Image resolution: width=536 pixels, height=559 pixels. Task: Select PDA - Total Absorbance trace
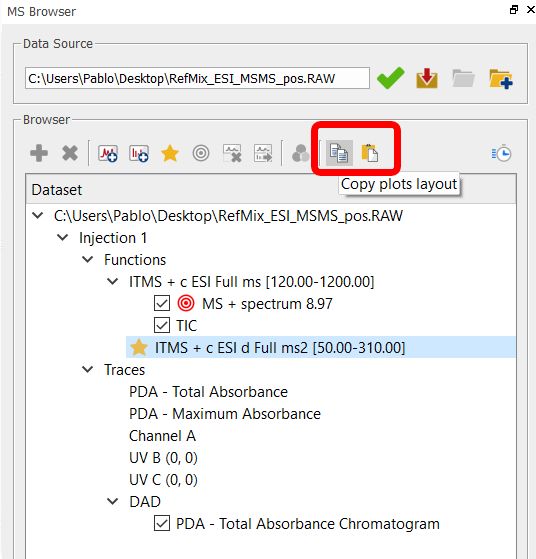[x=208, y=392]
